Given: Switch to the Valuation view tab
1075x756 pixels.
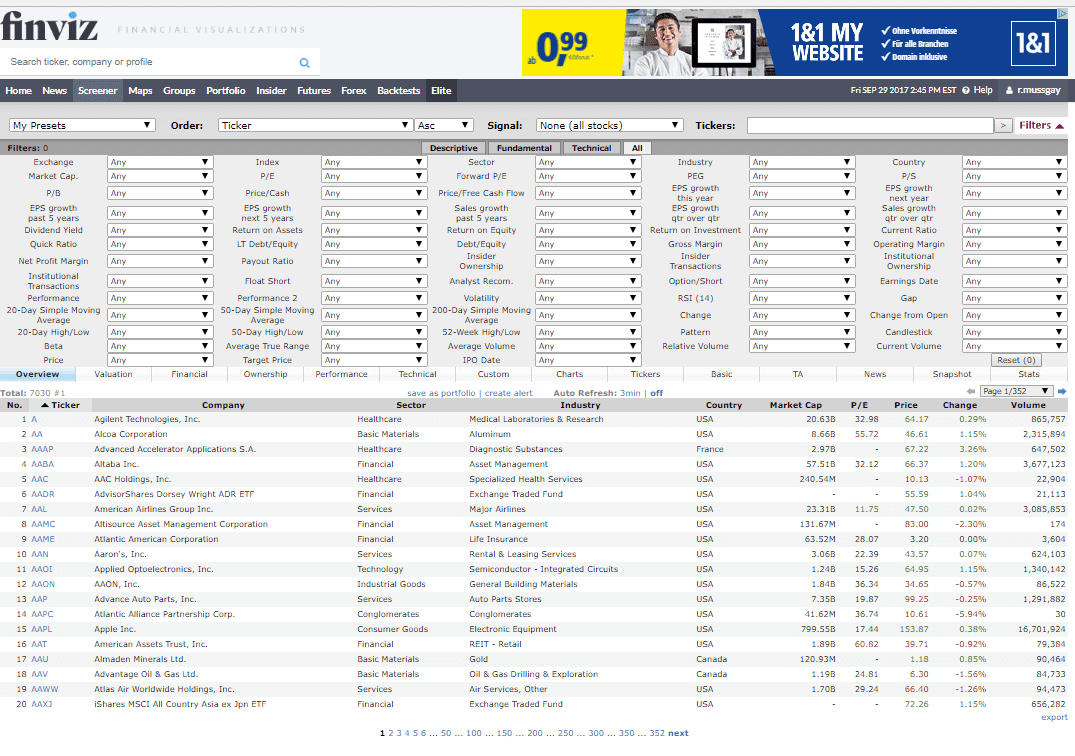Looking at the screenshot, I should 113,374.
